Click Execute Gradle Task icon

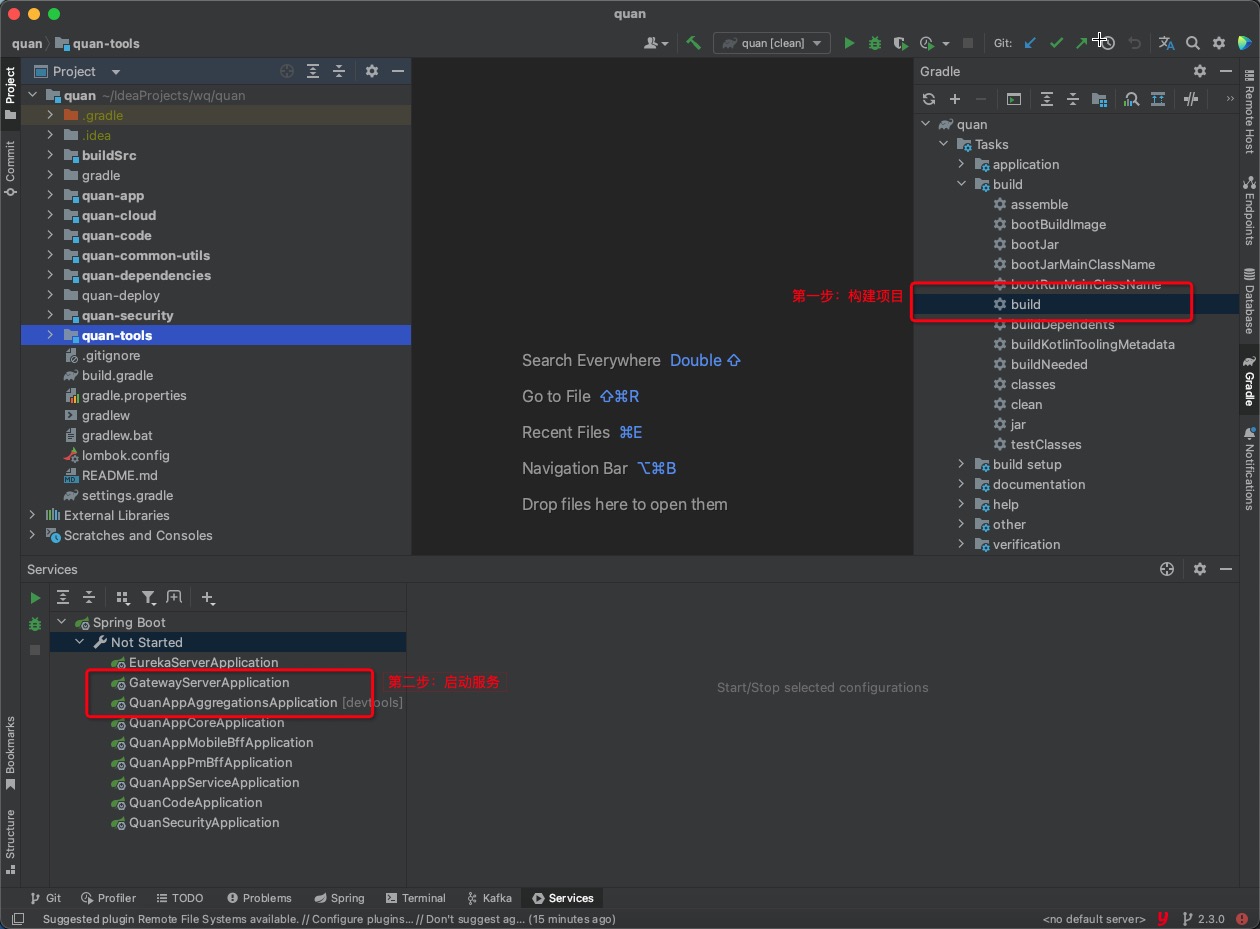(1014, 99)
